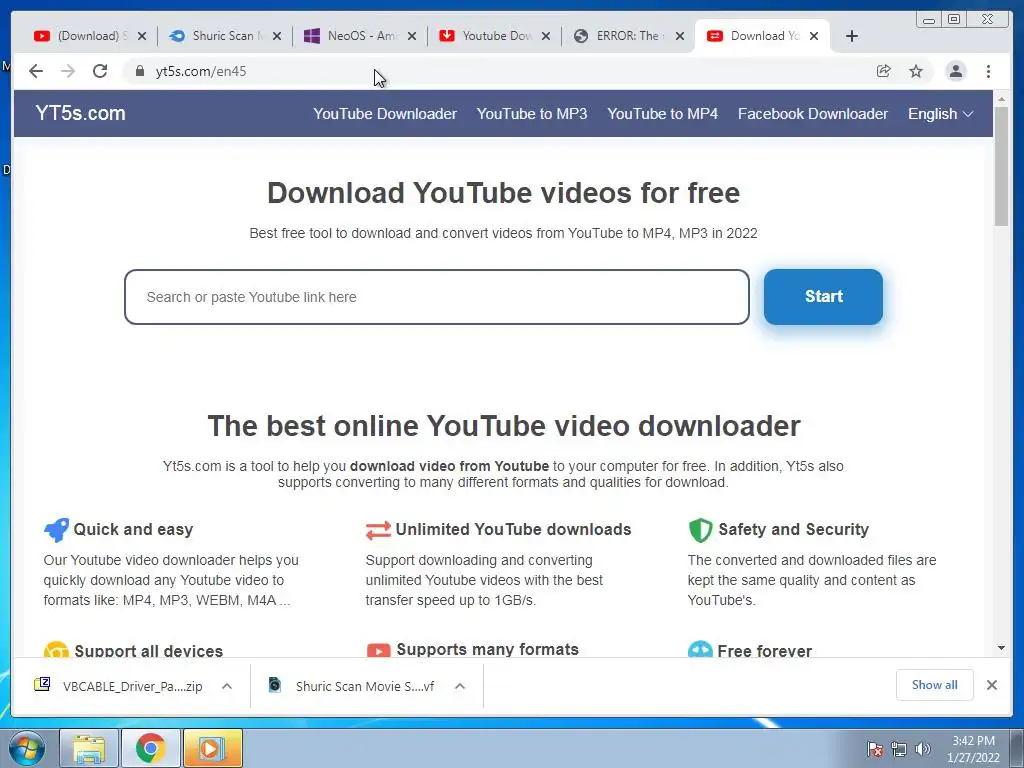Click the YT5s.com logo
Viewport: 1024px width, 768px height.
coord(80,113)
